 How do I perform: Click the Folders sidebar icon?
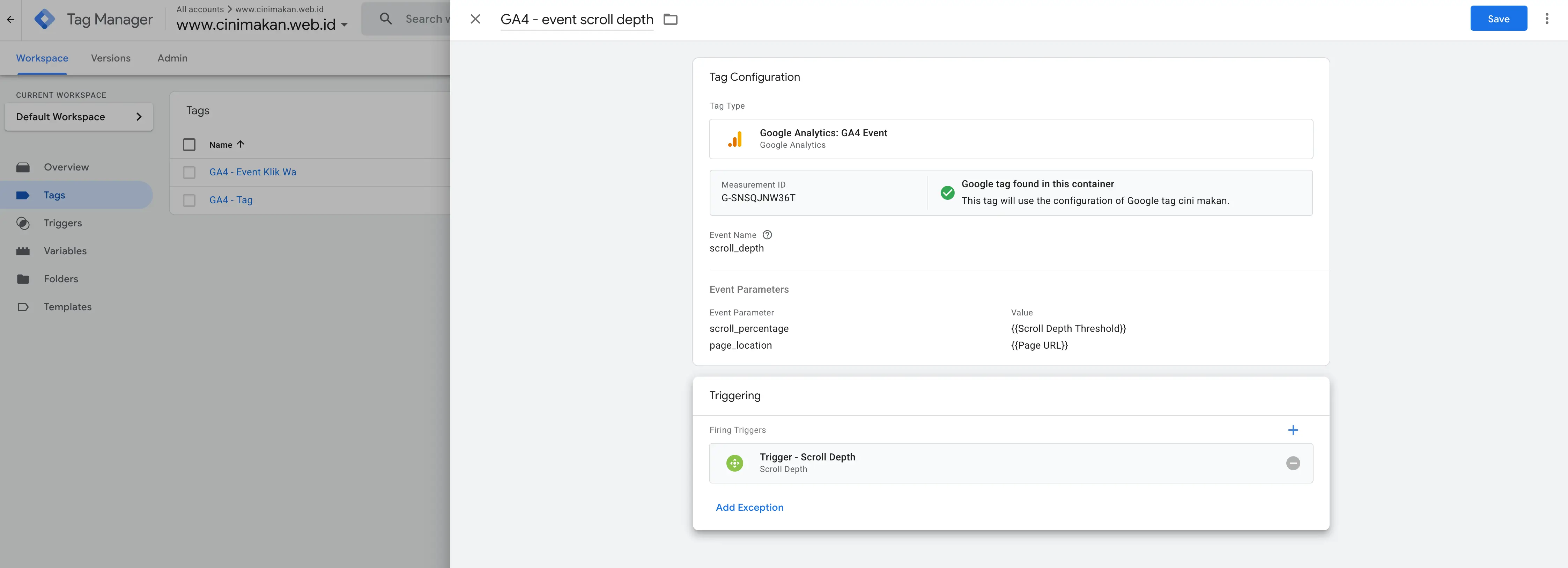[x=23, y=279]
